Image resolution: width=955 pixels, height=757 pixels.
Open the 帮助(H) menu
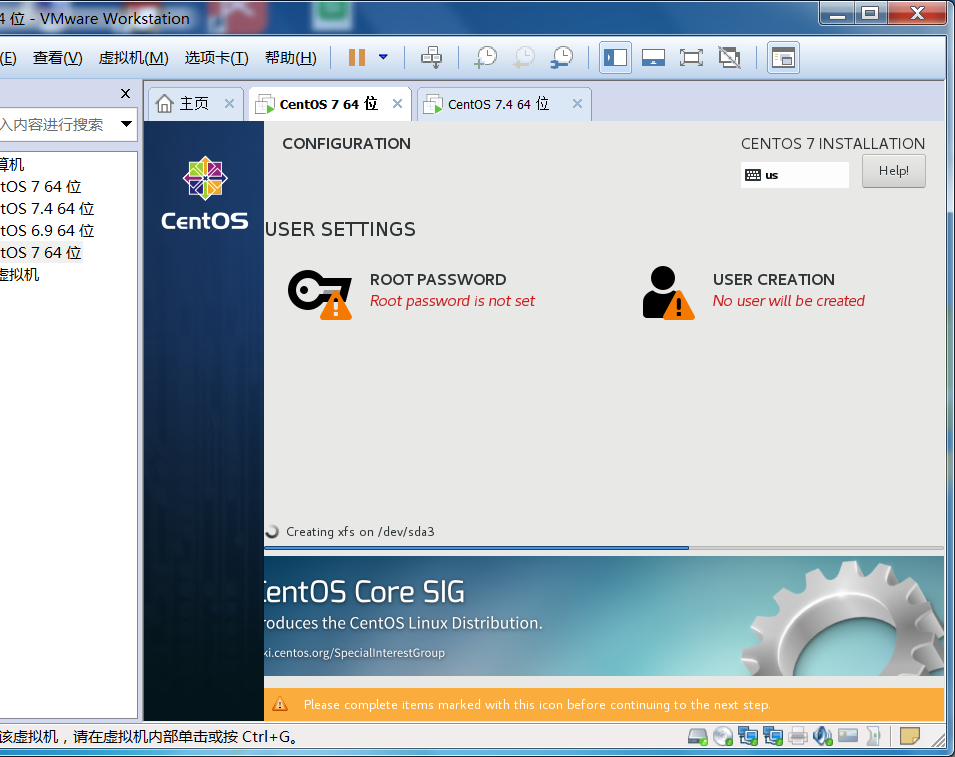coord(291,58)
